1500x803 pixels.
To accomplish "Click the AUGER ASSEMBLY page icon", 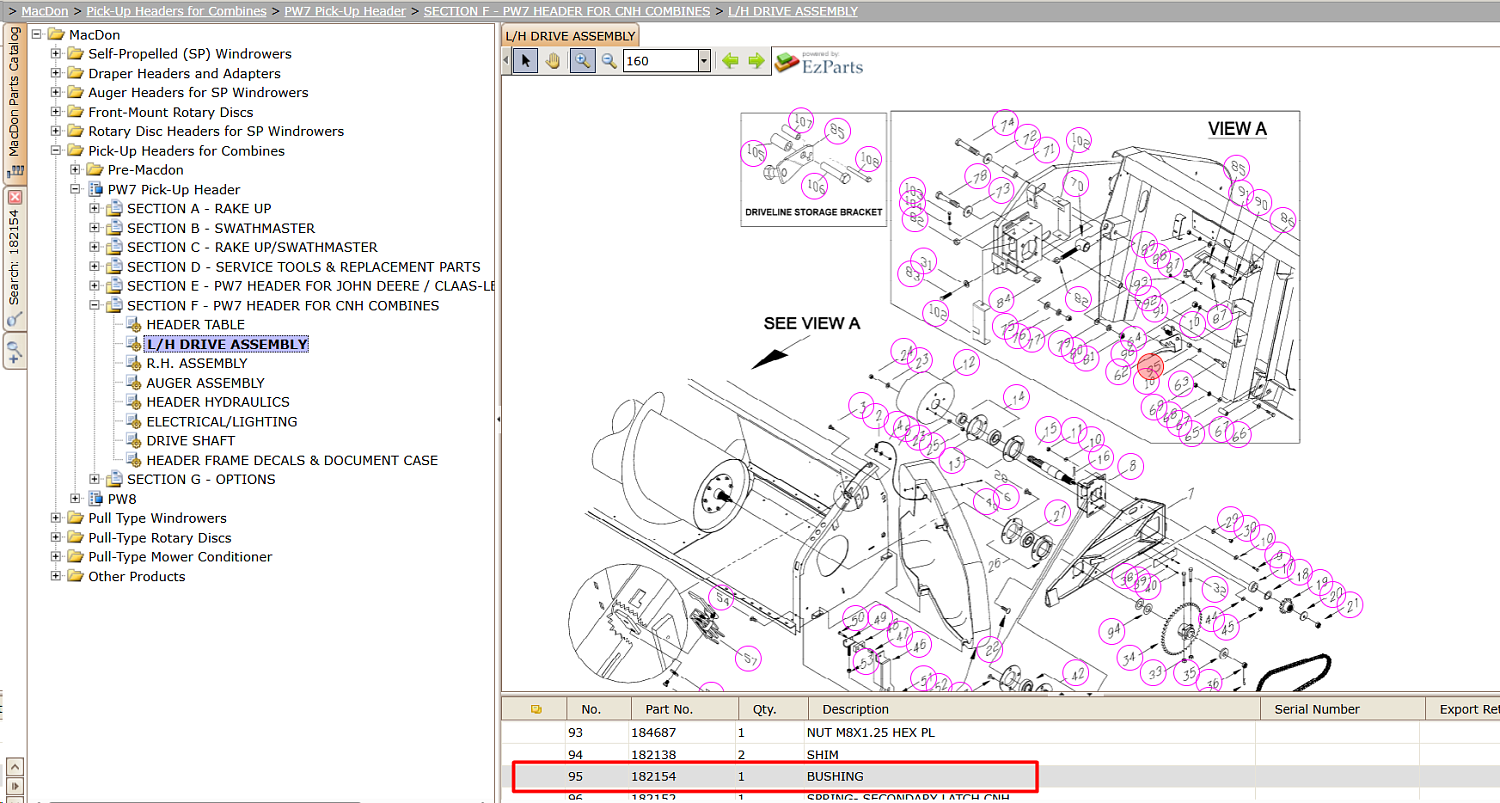I will click(x=134, y=383).
